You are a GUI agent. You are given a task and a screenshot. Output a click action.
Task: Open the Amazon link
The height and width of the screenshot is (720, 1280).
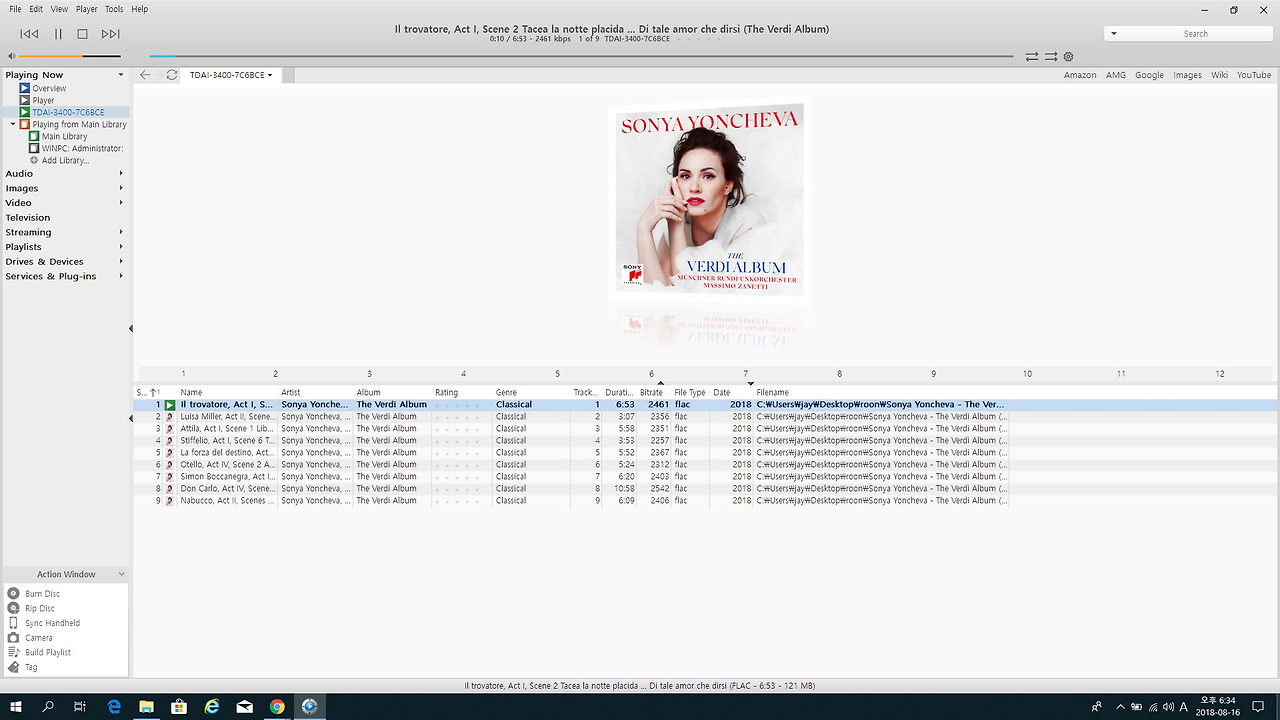(1080, 75)
